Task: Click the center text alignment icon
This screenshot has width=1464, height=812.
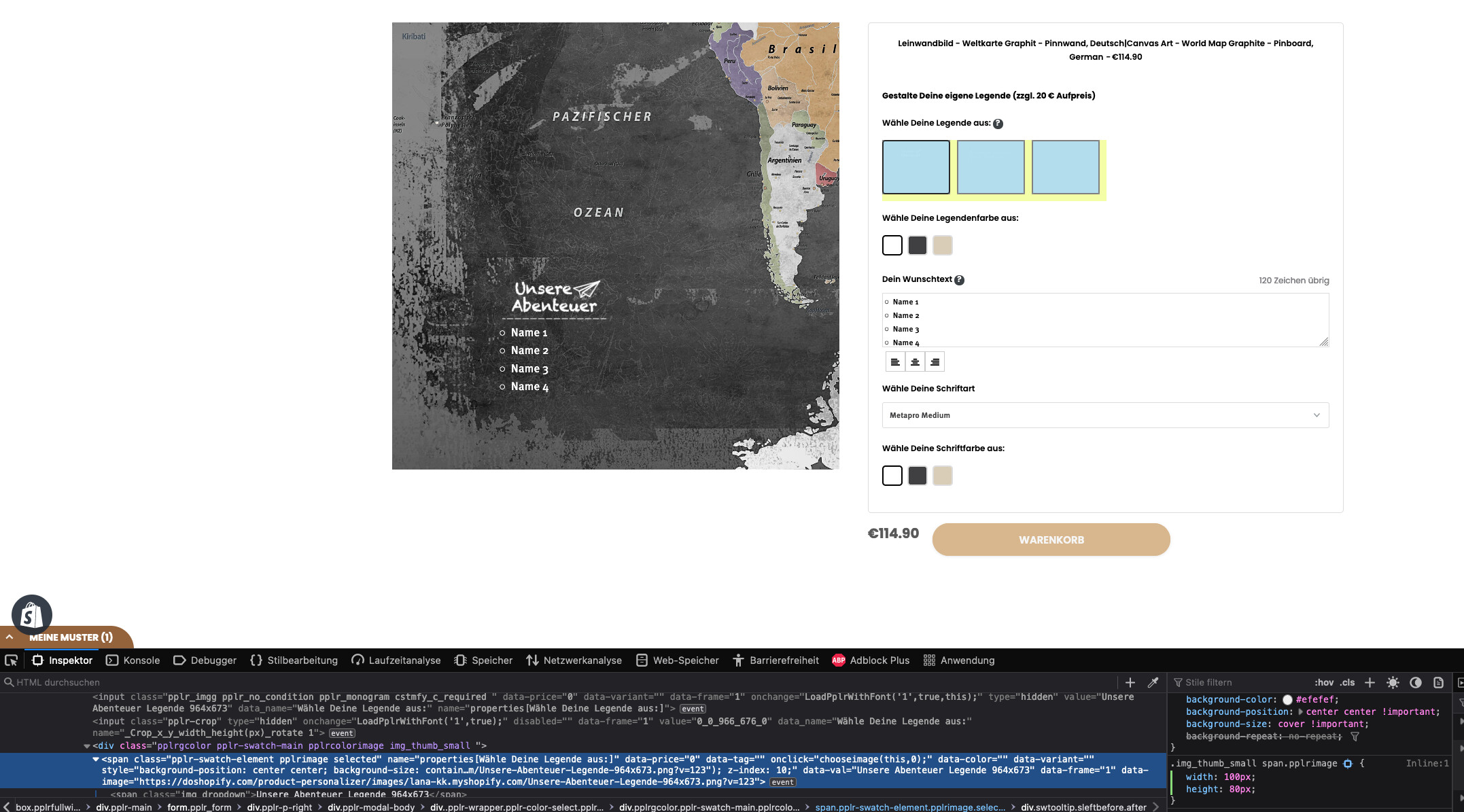Action: [915, 361]
